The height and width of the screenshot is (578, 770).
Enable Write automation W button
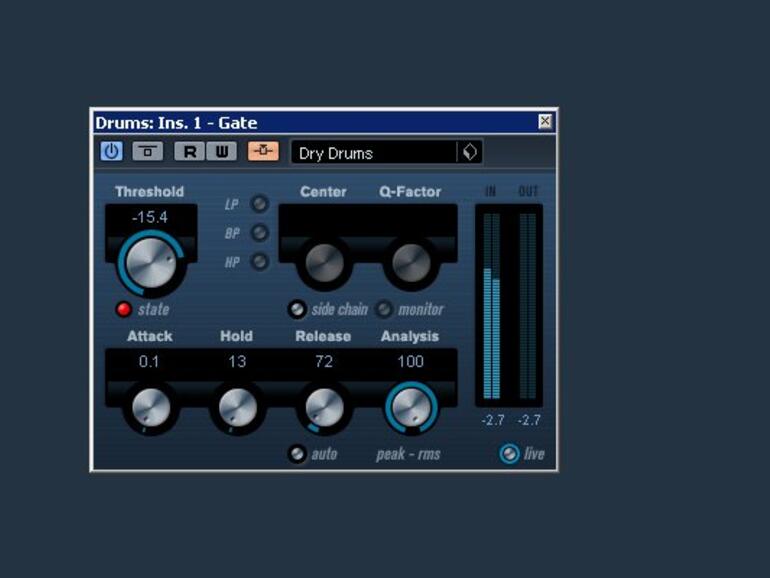tap(221, 151)
